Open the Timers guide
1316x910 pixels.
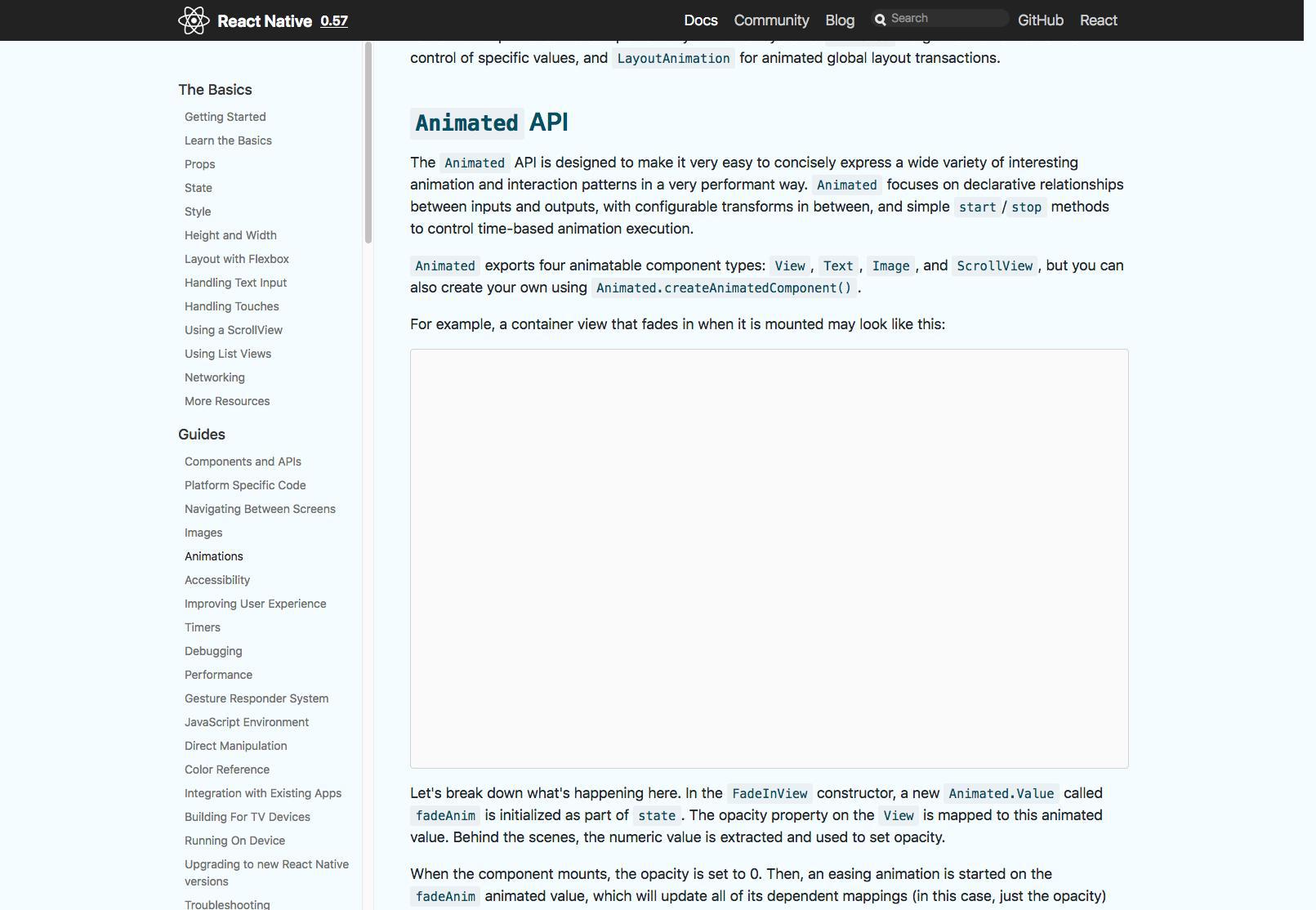[x=202, y=627]
